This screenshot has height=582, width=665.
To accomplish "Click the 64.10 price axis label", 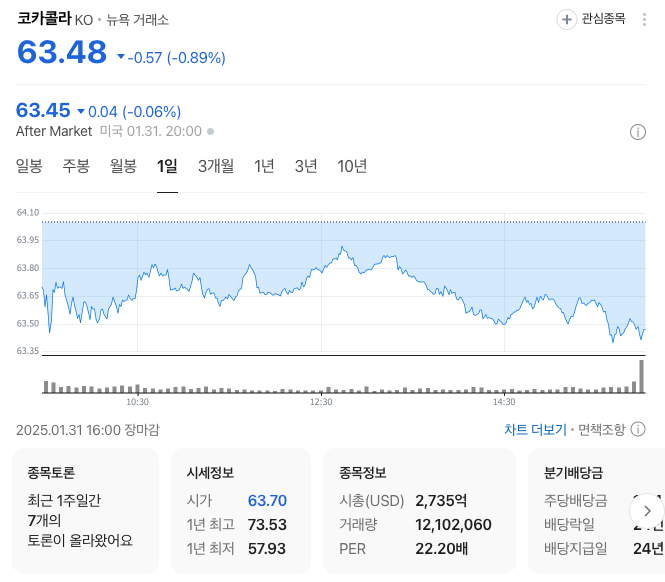I will (x=28, y=213).
